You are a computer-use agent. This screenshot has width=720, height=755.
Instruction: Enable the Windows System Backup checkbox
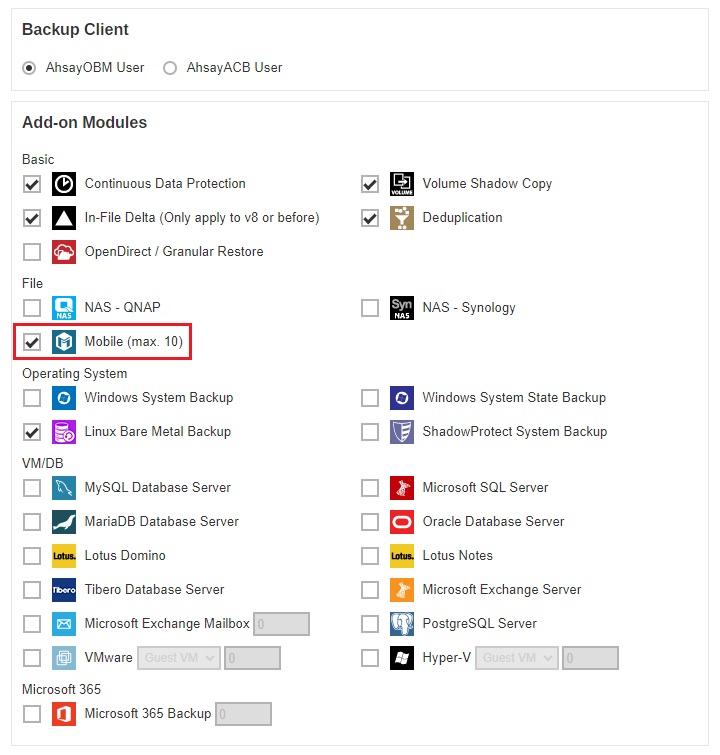pyautogui.click(x=32, y=398)
